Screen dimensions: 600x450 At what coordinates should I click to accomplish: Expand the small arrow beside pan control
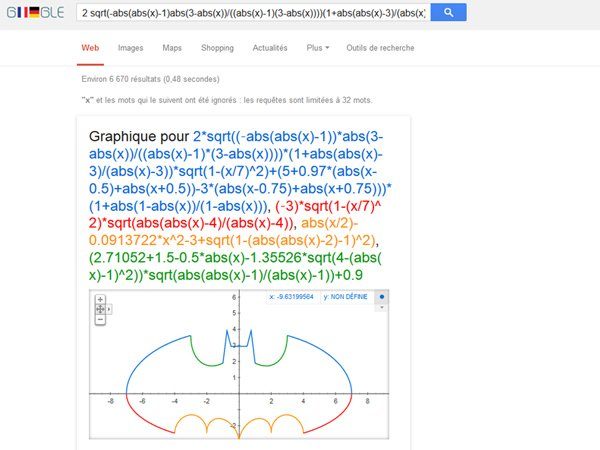(109, 309)
